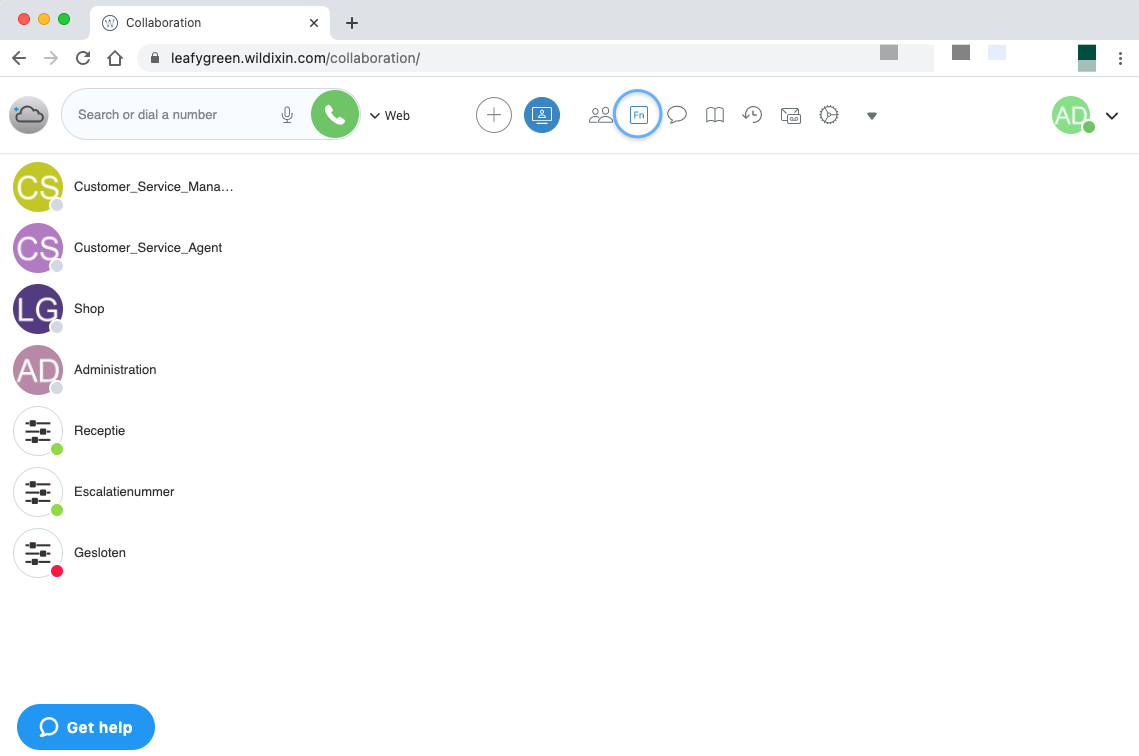Open the Chat bubble icon

[677, 115]
